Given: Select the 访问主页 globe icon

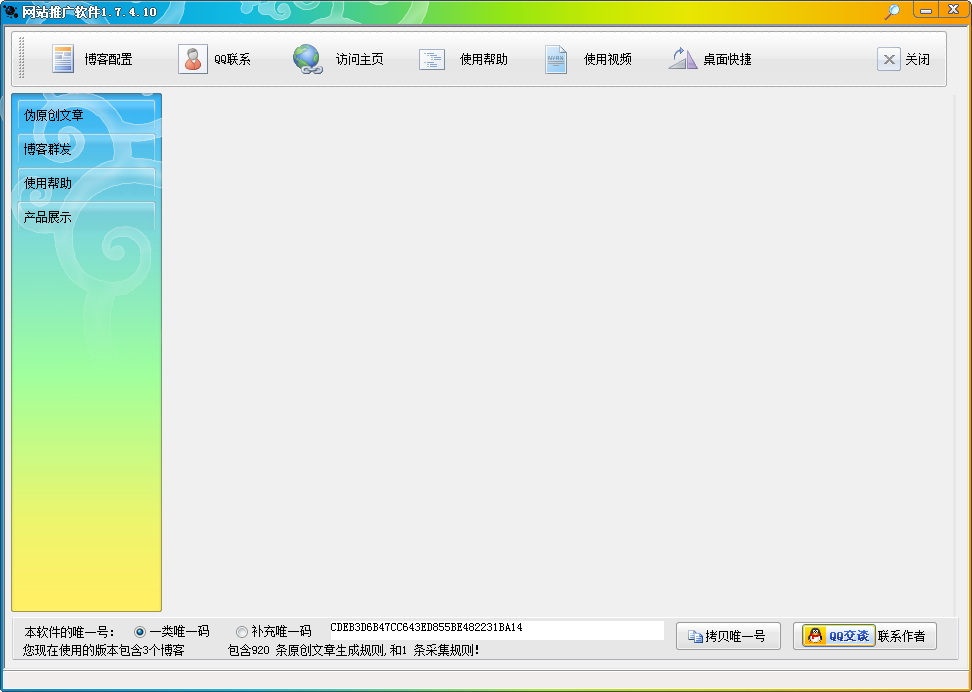Looking at the screenshot, I should tap(306, 59).
